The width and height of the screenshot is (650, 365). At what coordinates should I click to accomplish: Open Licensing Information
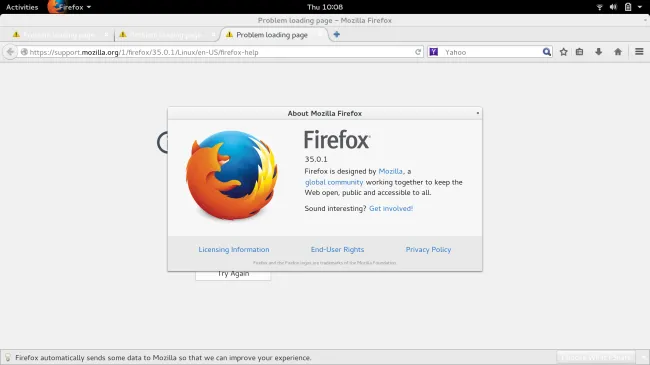click(234, 249)
